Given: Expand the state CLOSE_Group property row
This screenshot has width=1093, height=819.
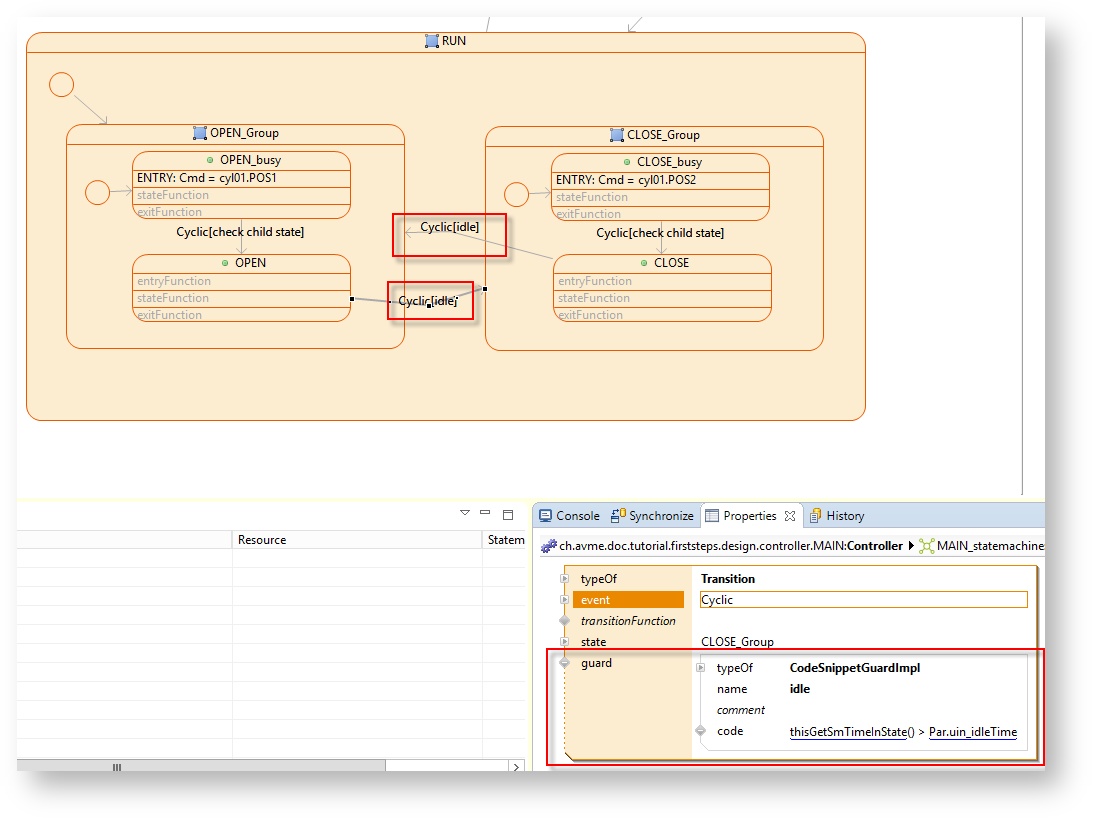Looking at the screenshot, I should coord(565,642).
